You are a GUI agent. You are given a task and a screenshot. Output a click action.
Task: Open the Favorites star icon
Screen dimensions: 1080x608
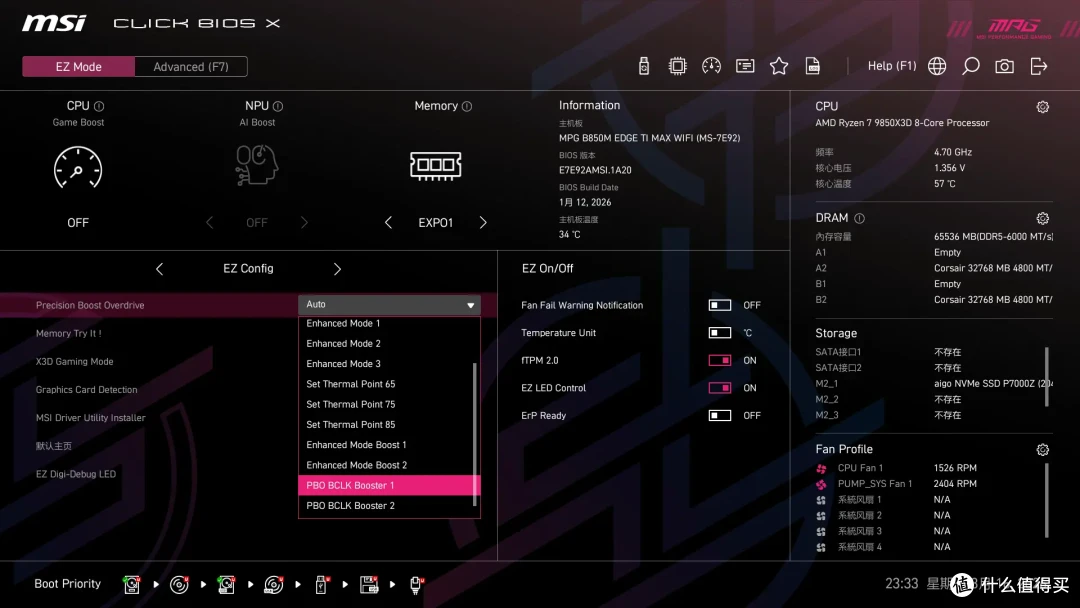pos(779,66)
